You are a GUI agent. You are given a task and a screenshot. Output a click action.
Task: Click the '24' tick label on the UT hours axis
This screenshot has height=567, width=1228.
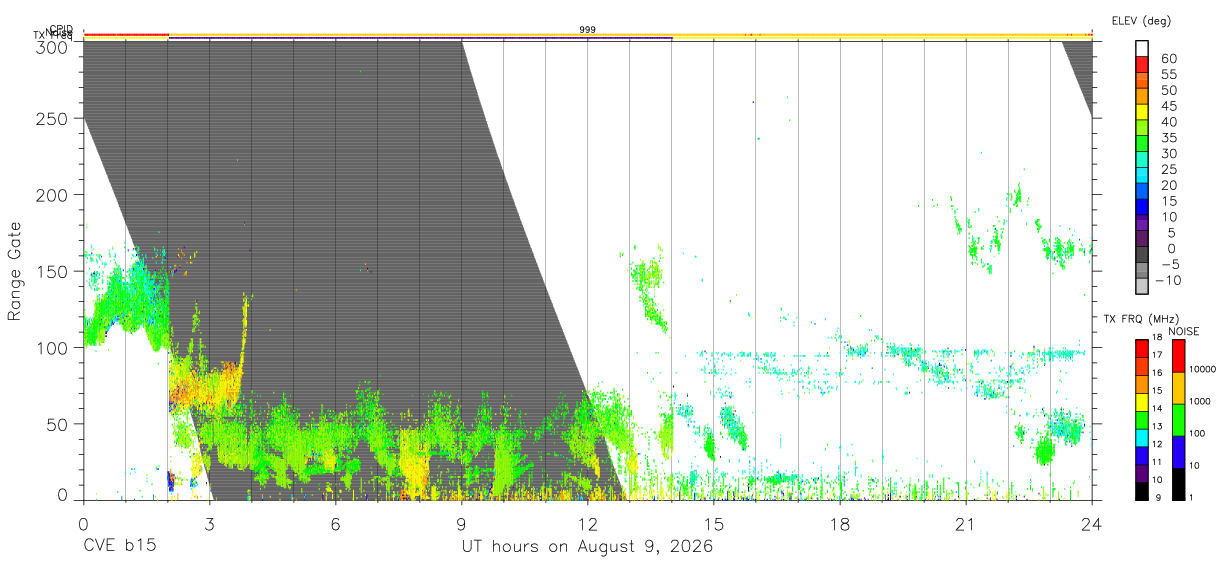[1092, 523]
